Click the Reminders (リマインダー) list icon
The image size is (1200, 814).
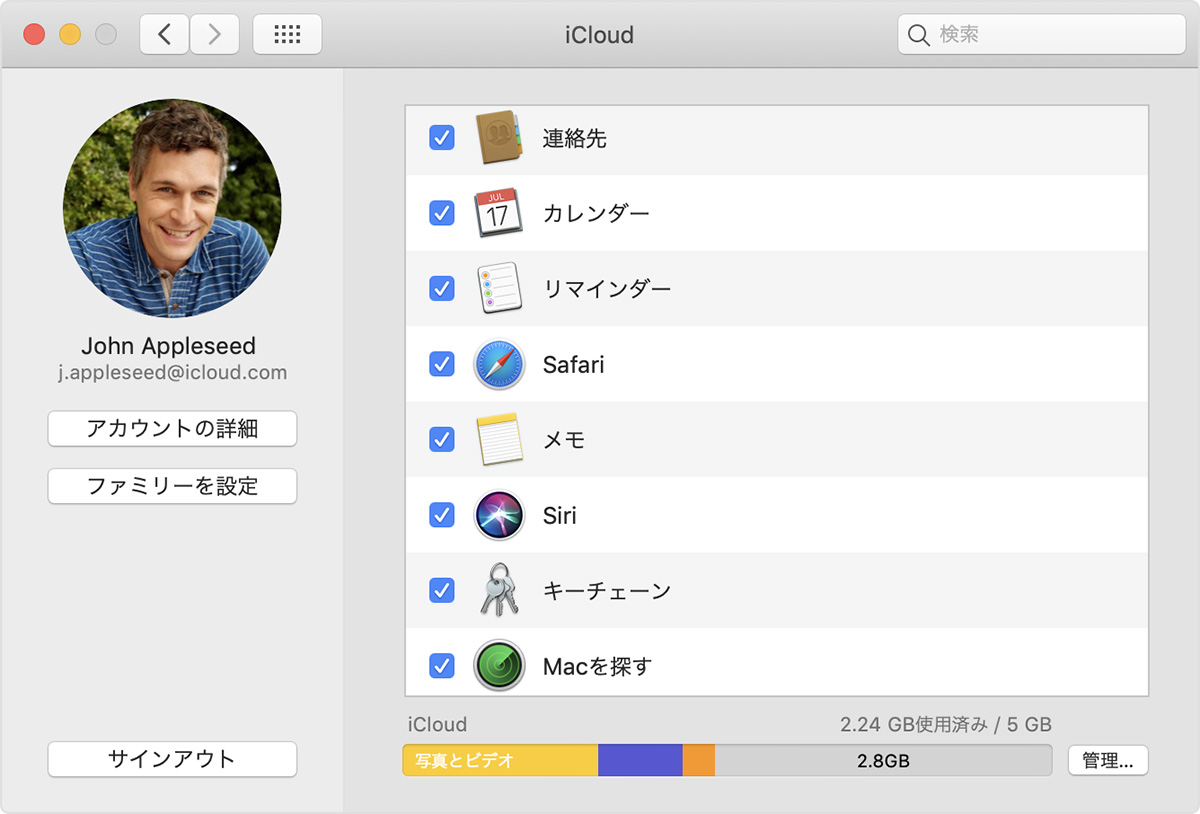coord(499,289)
